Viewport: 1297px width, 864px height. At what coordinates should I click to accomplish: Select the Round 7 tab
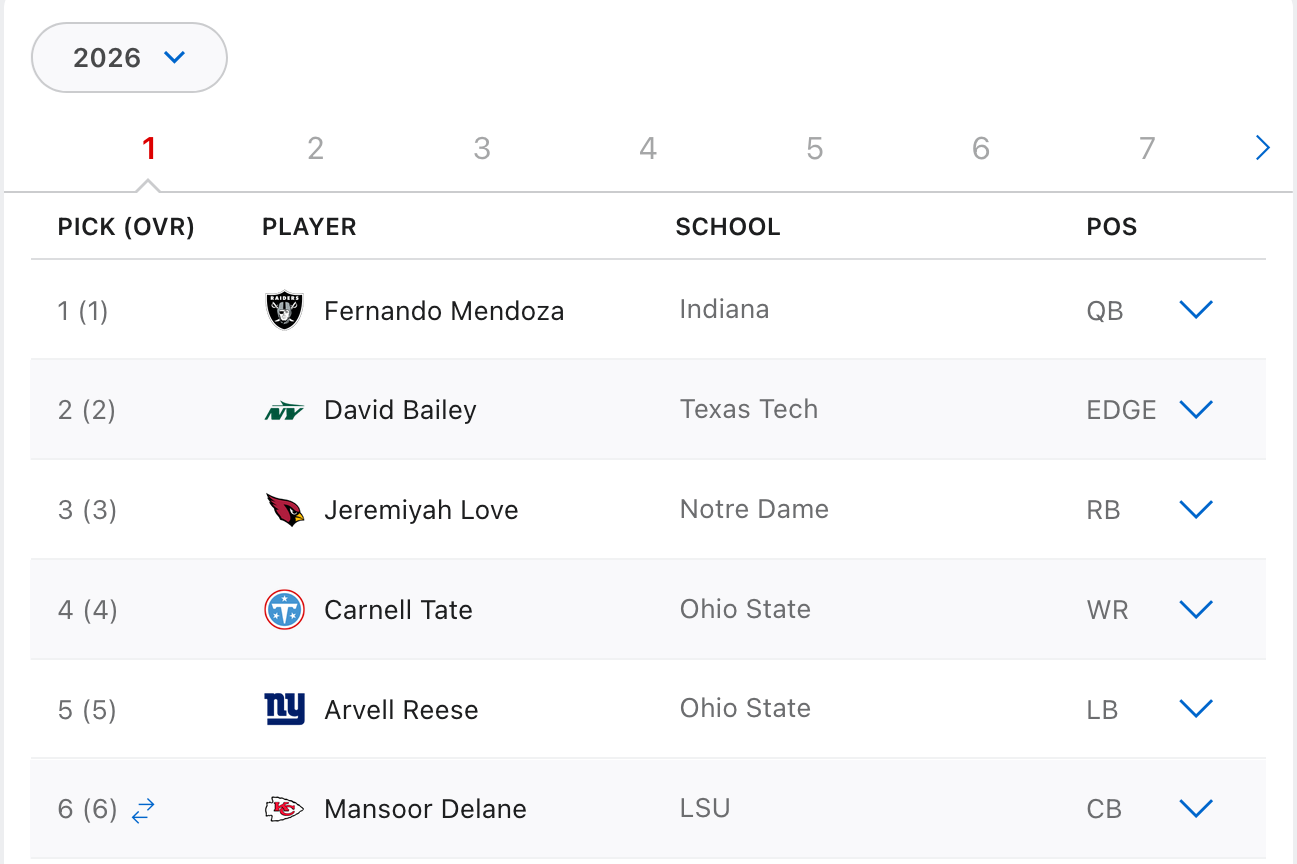[1147, 149]
